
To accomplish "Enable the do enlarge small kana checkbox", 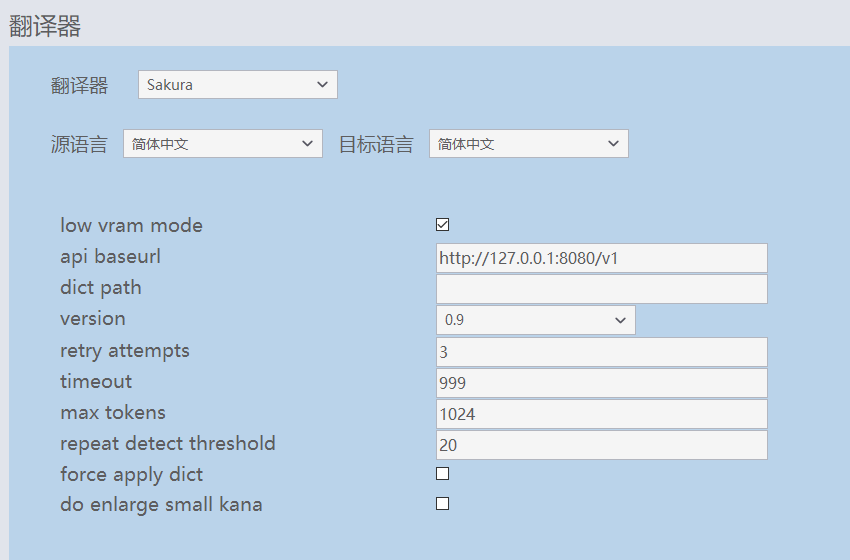I will coord(442,504).
